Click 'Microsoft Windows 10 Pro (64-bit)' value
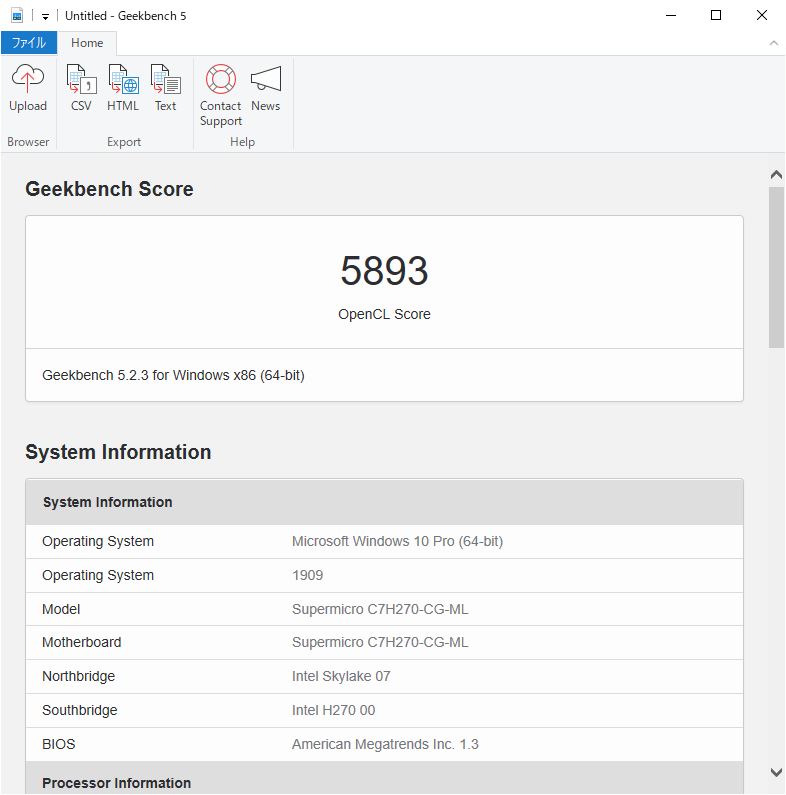The image size is (786, 795). click(397, 541)
